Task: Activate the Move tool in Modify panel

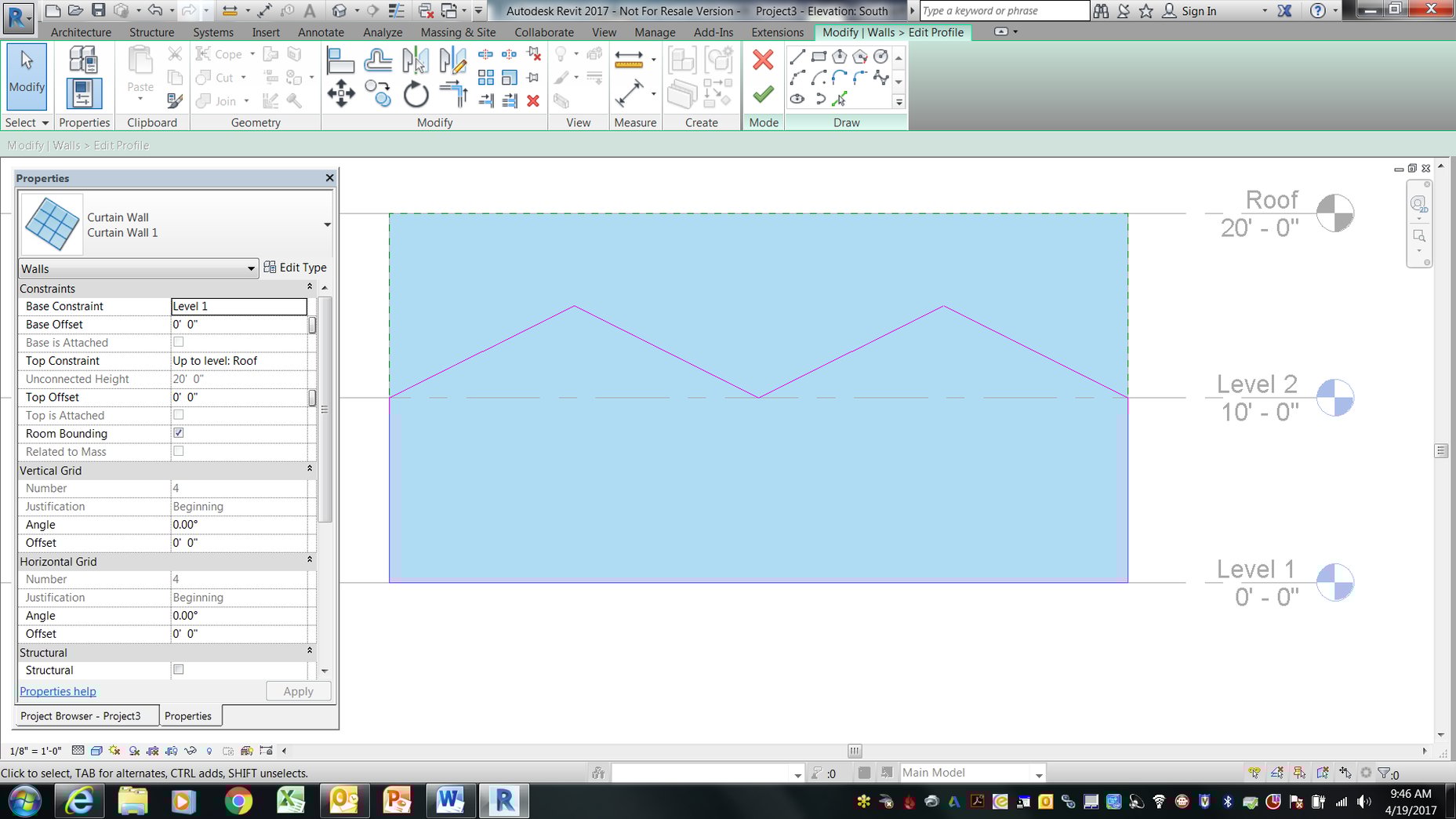Action: coord(341,93)
